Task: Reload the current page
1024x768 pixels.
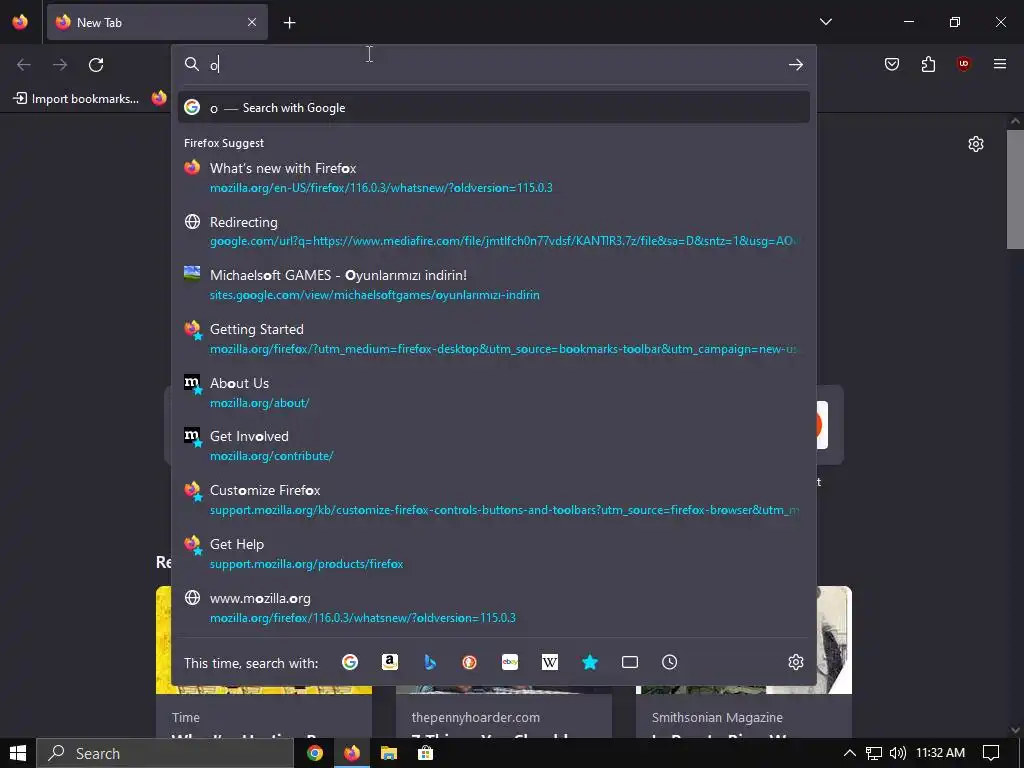Action: click(96, 64)
